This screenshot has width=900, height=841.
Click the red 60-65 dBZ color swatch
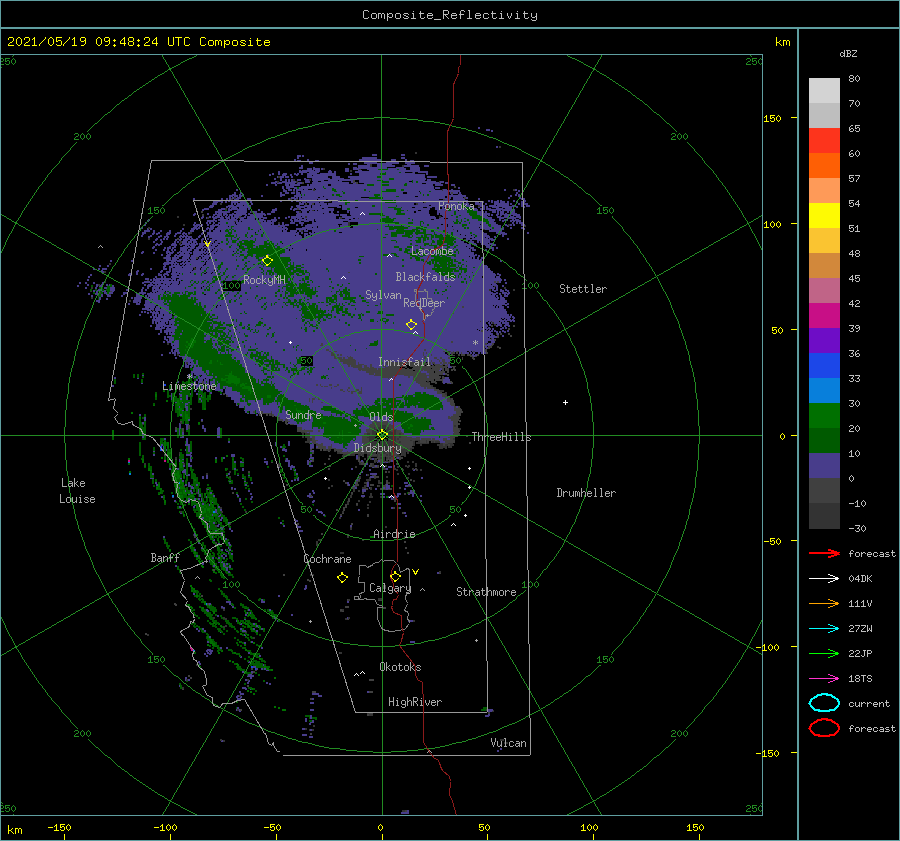pyautogui.click(x=824, y=141)
